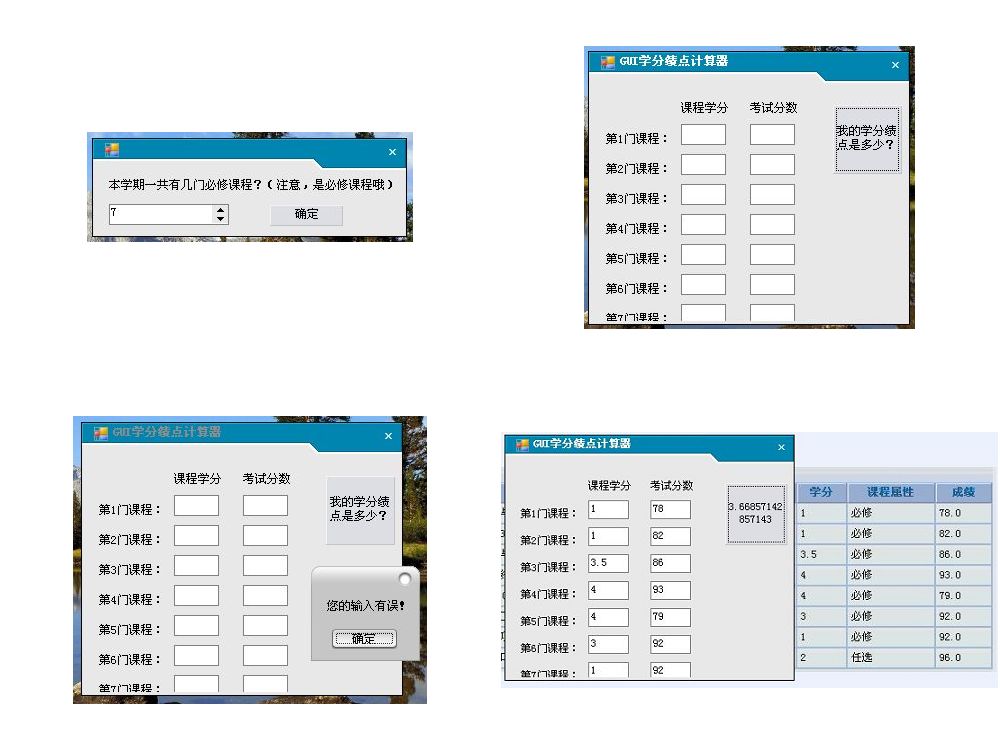Select the 学分 column header in the table
This screenshot has height=746, width=1000.
821,493
